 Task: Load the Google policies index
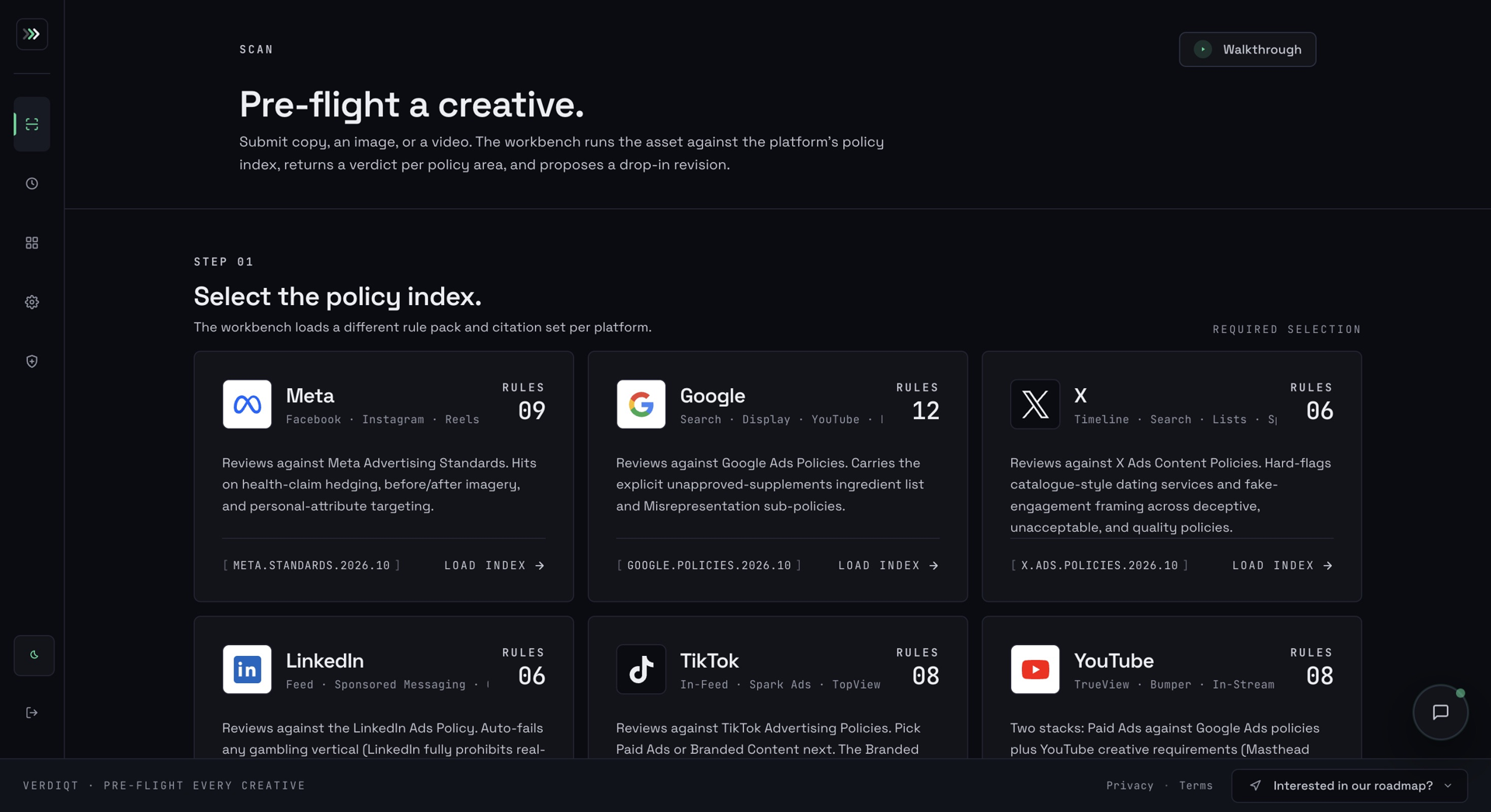[888, 566]
